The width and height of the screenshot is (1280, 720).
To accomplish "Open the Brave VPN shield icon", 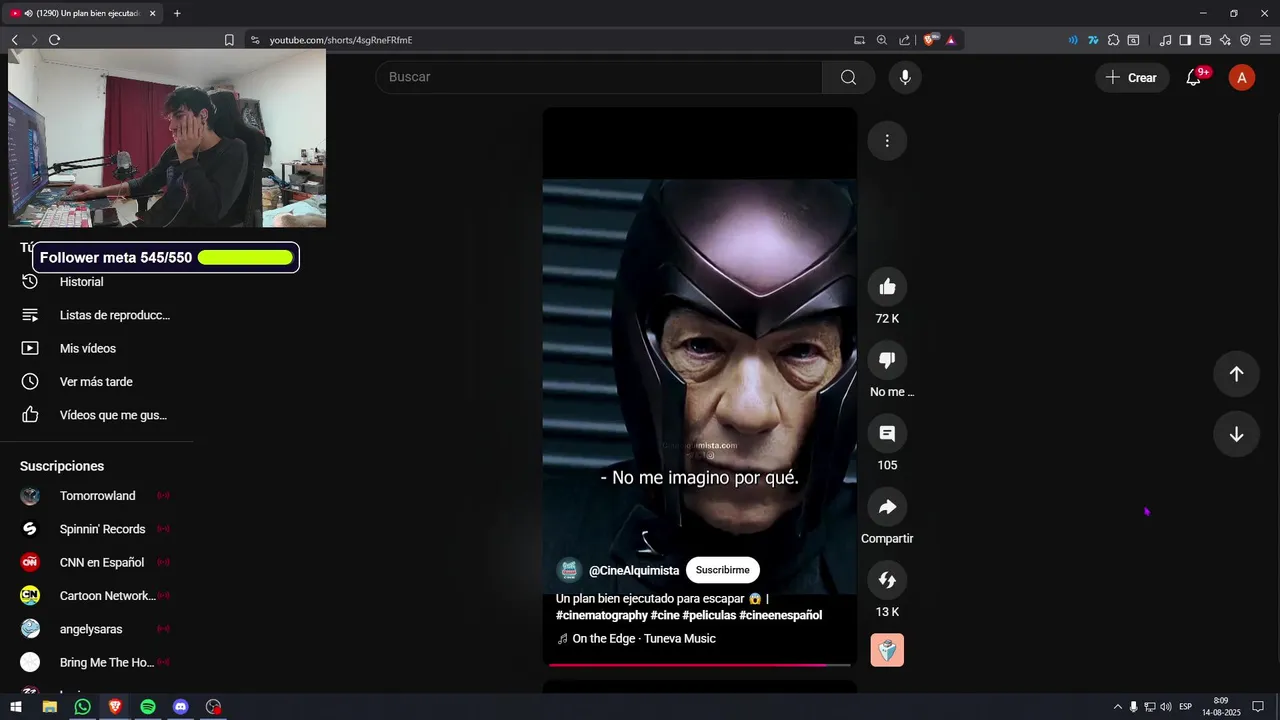I will click(x=1245, y=40).
